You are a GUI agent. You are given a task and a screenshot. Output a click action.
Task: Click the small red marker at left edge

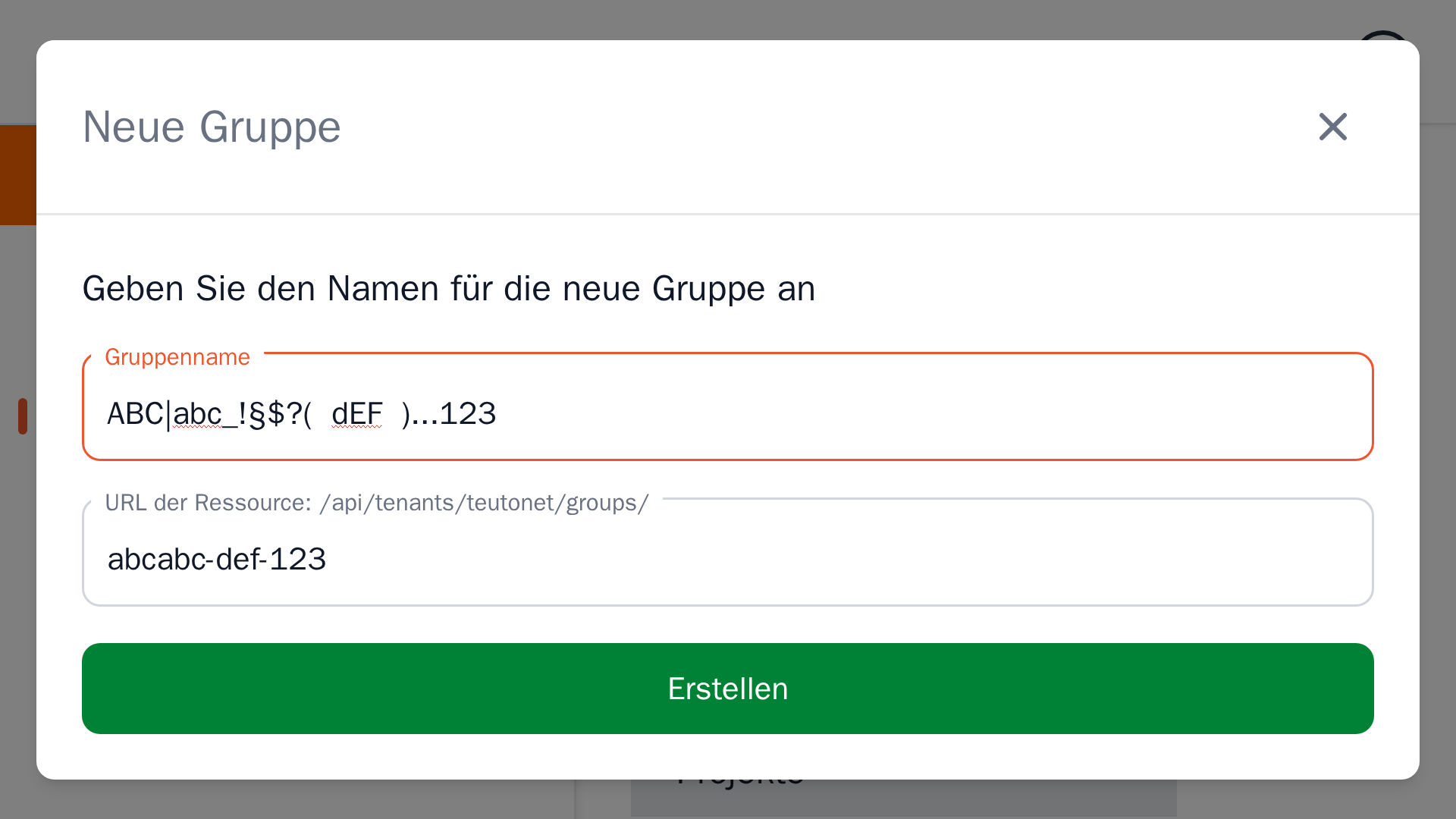click(x=23, y=416)
